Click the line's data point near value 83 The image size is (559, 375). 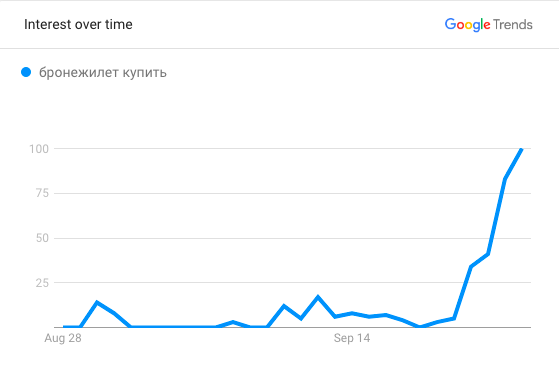[x=505, y=179]
